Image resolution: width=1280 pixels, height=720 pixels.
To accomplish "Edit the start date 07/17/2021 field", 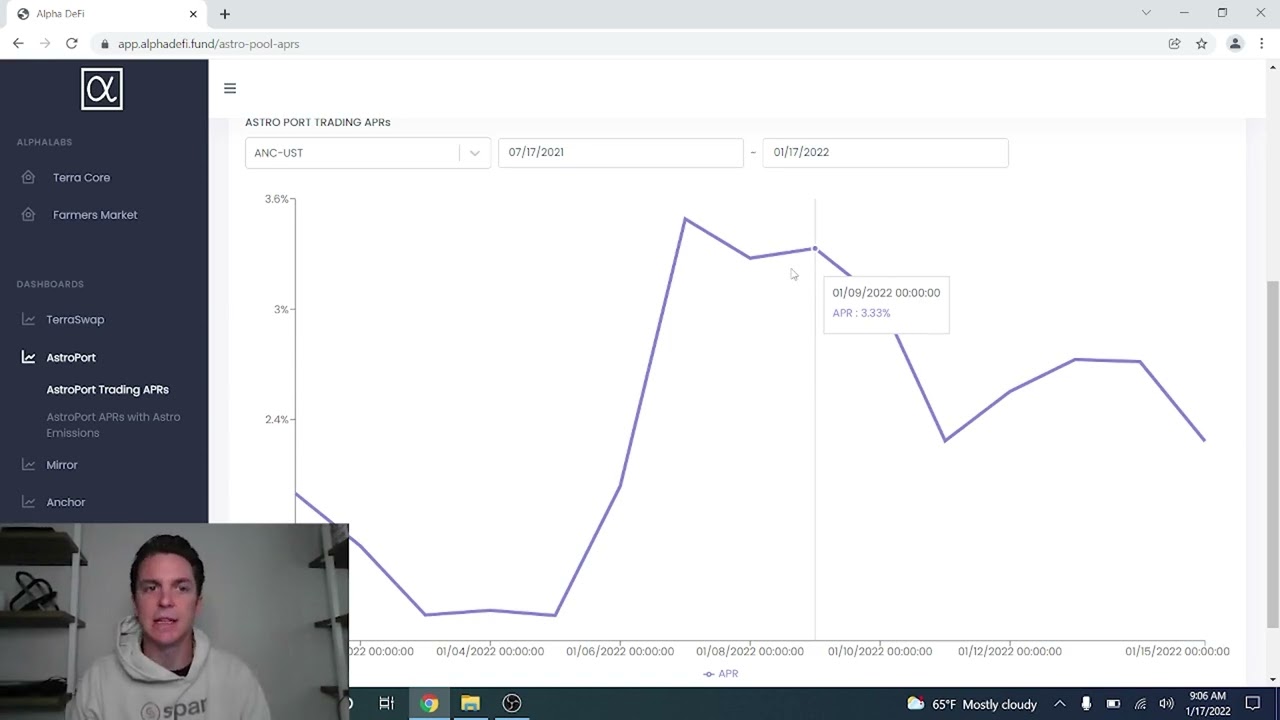I will (x=620, y=152).
